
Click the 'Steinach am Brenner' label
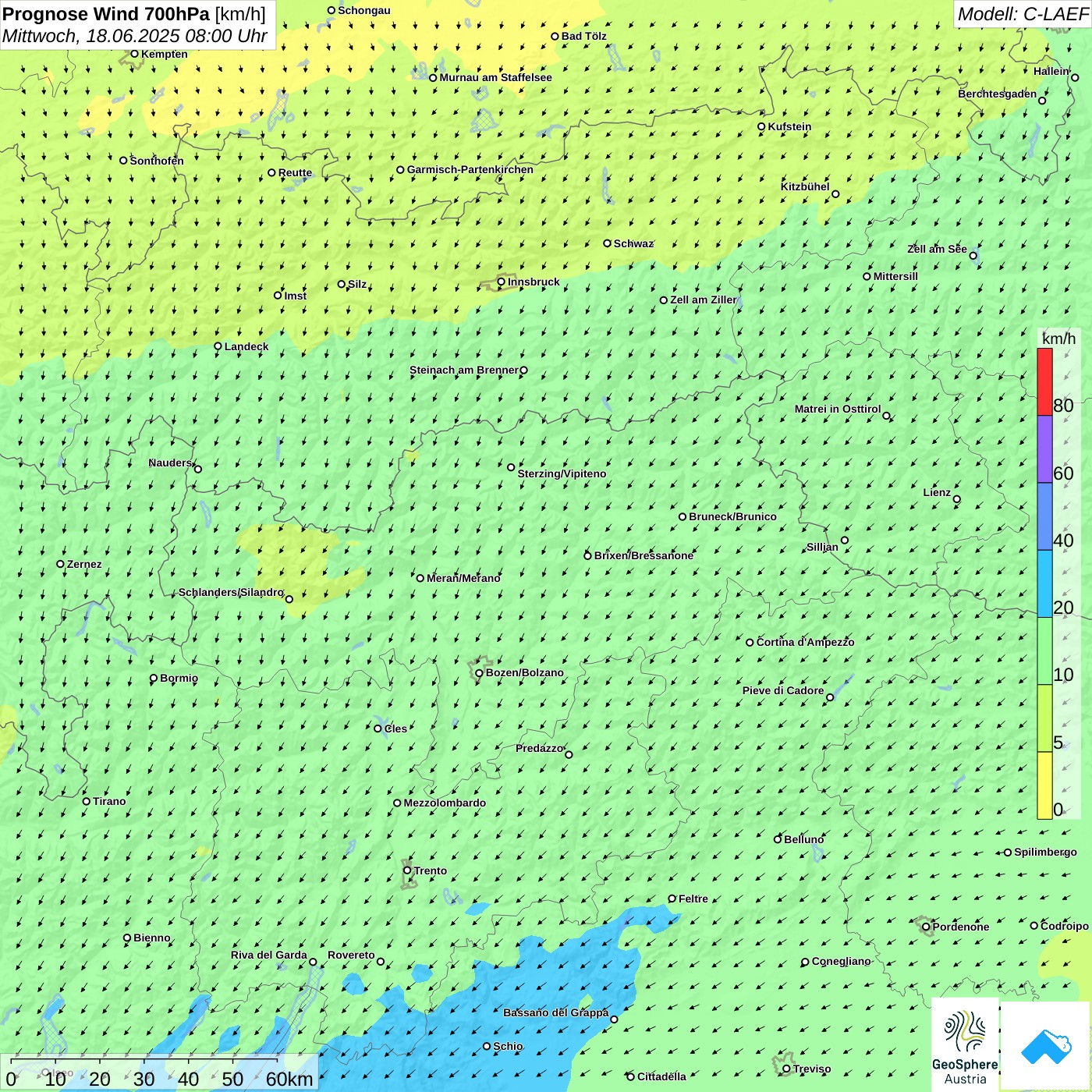[464, 370]
